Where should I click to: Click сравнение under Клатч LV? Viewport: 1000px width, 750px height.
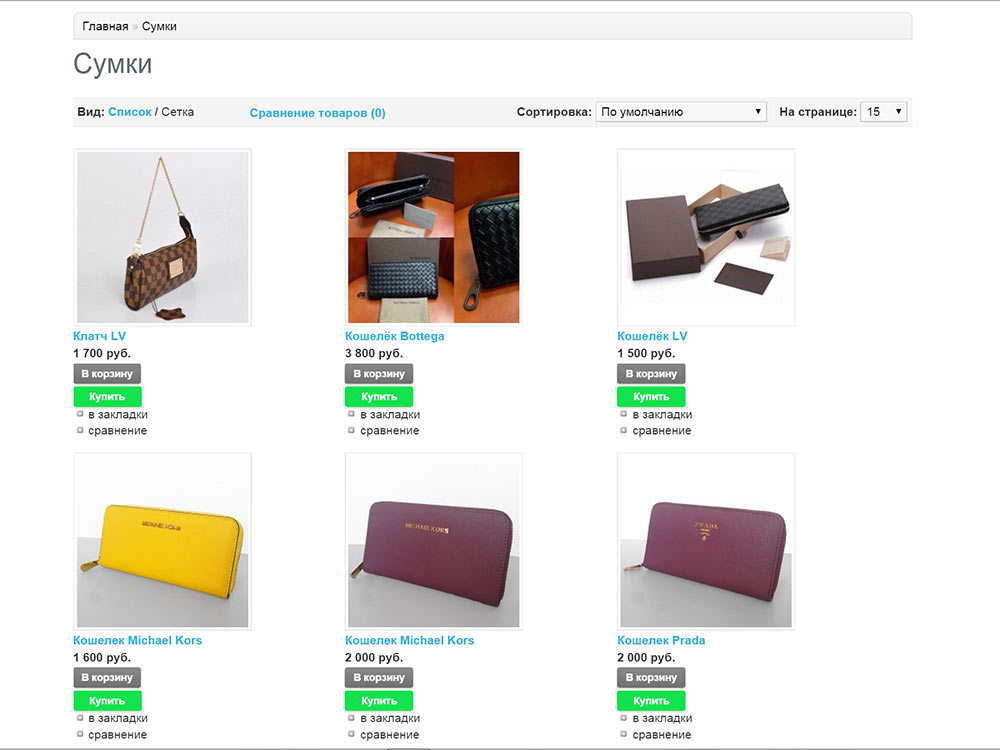click(117, 430)
